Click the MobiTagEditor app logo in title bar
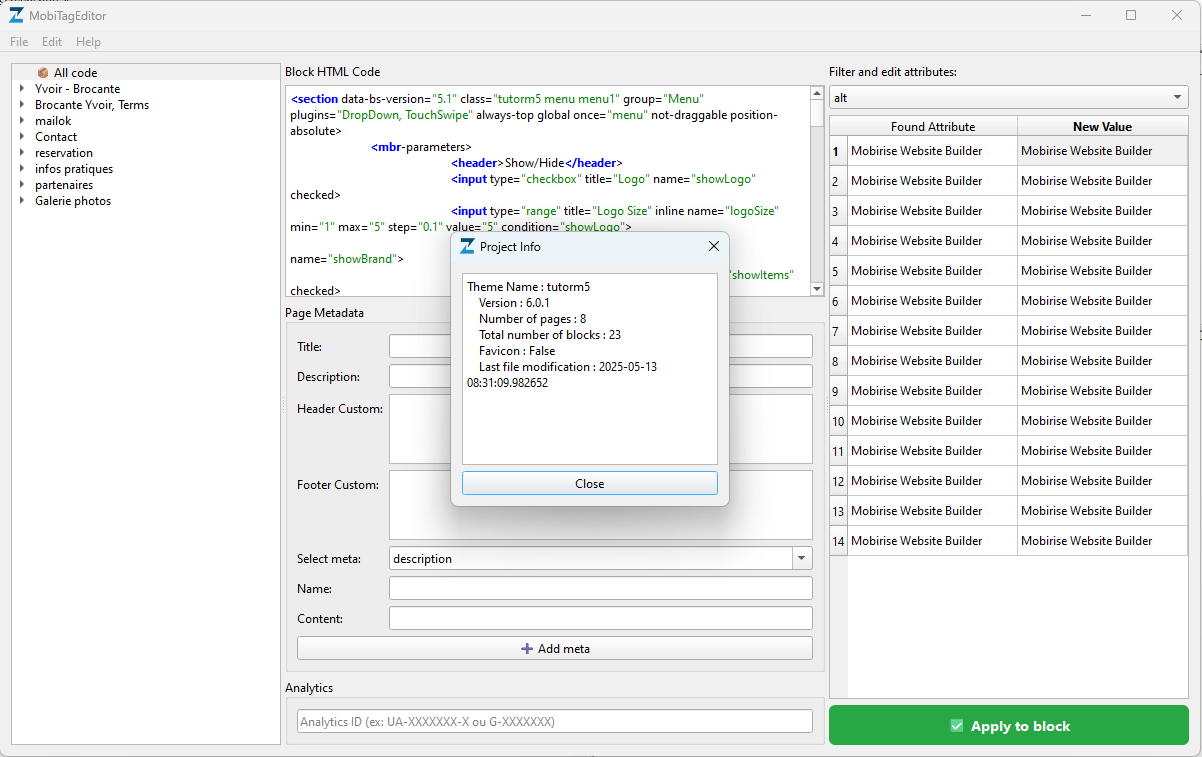The height and width of the screenshot is (757, 1202). coord(17,16)
